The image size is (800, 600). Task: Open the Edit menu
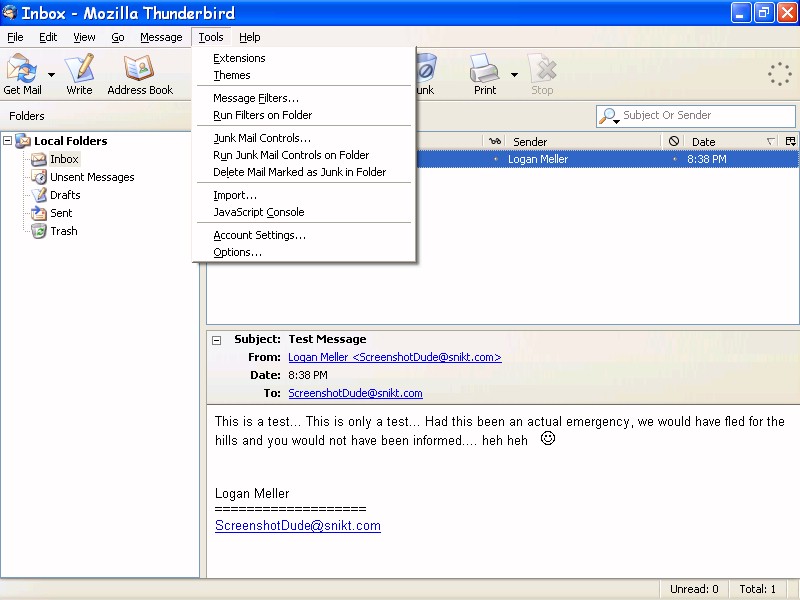click(x=48, y=37)
